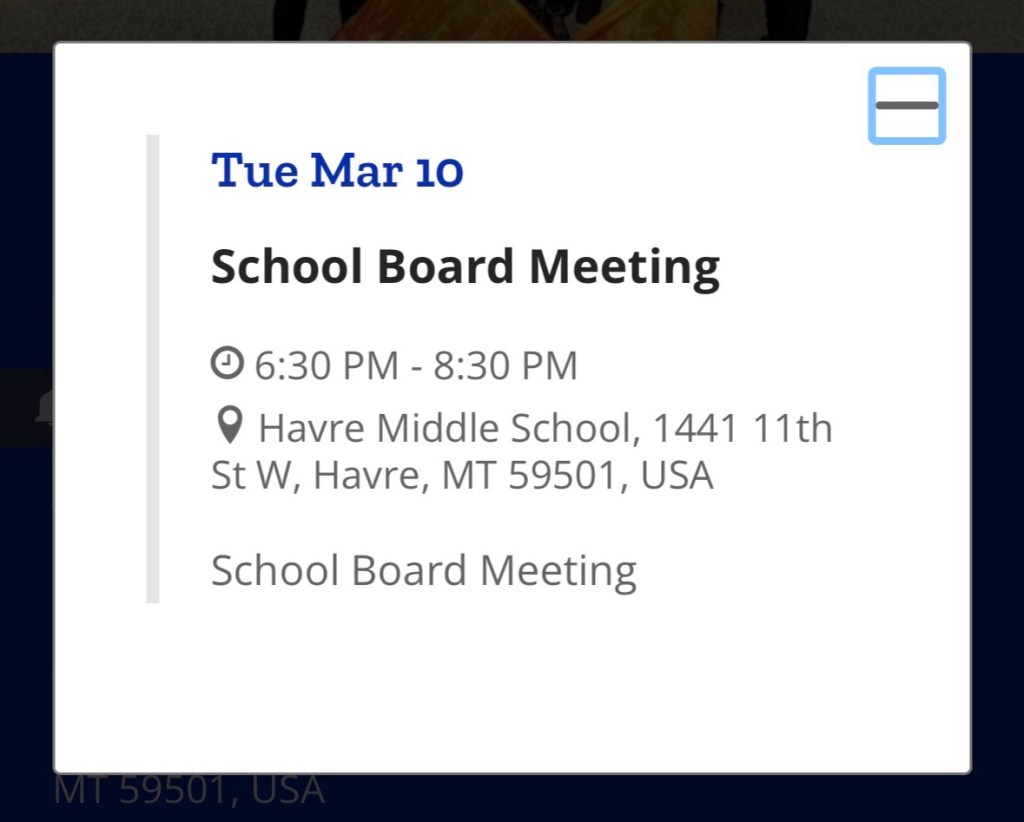Click the partially hidden bell icon behind the popup
The height and width of the screenshot is (822, 1024).
[x=44, y=407]
